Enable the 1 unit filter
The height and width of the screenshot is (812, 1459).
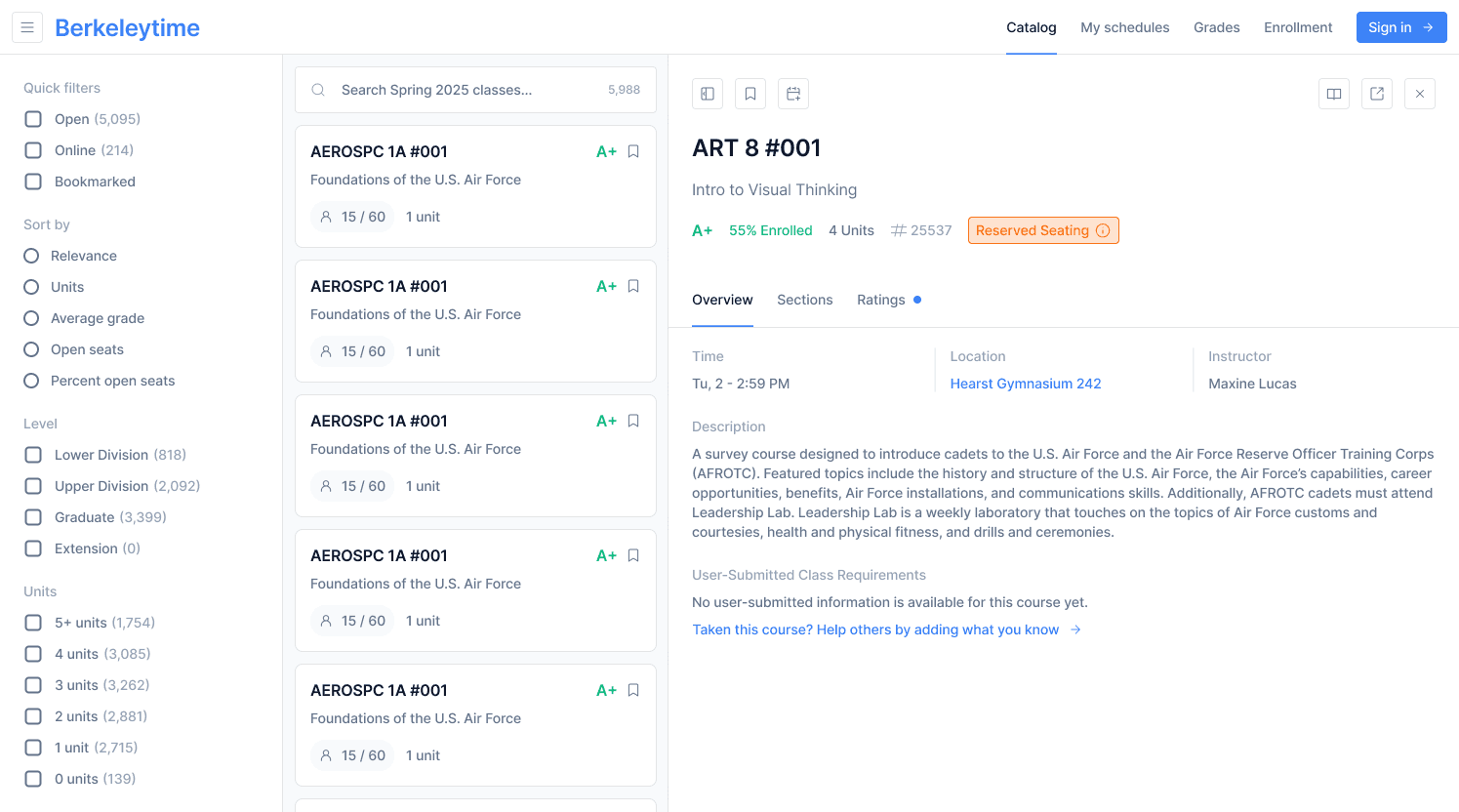(33, 748)
